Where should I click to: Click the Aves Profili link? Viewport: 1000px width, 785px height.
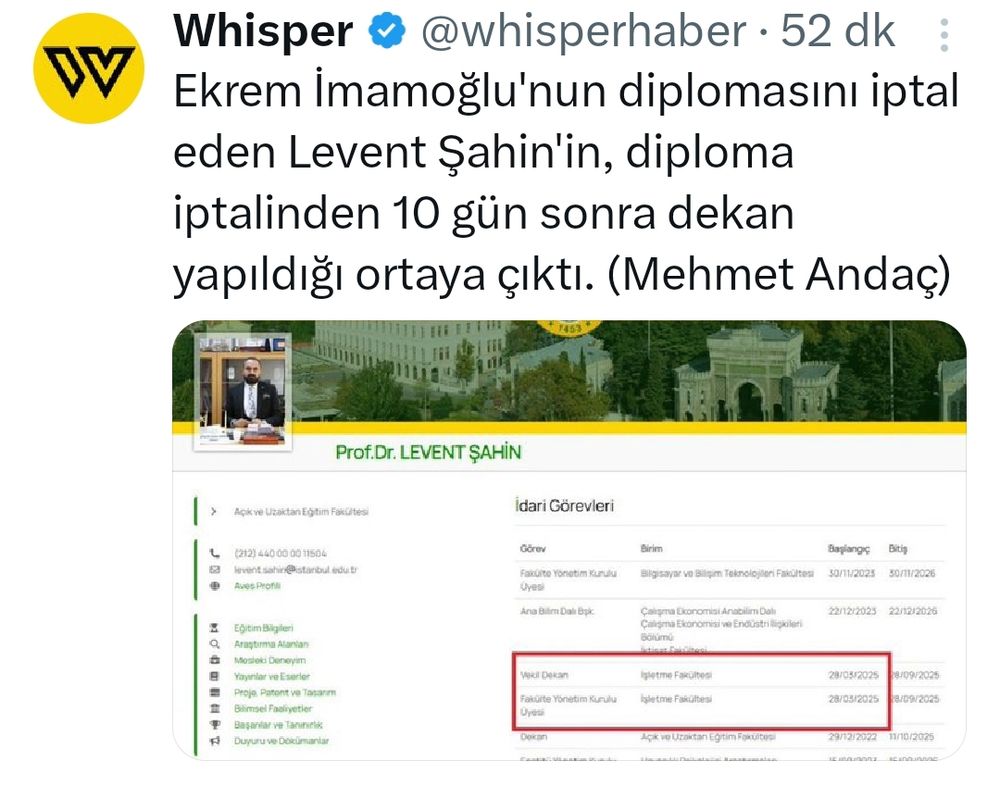tap(257, 586)
